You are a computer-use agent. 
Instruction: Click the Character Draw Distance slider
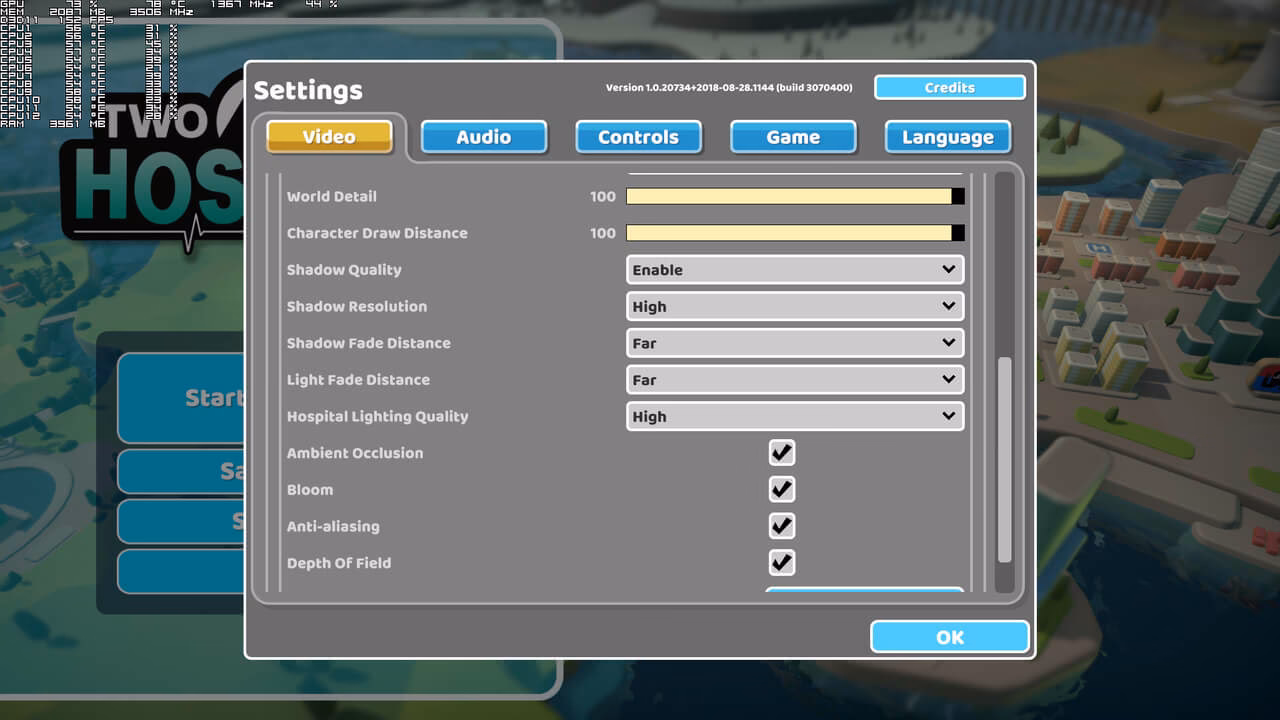790,232
